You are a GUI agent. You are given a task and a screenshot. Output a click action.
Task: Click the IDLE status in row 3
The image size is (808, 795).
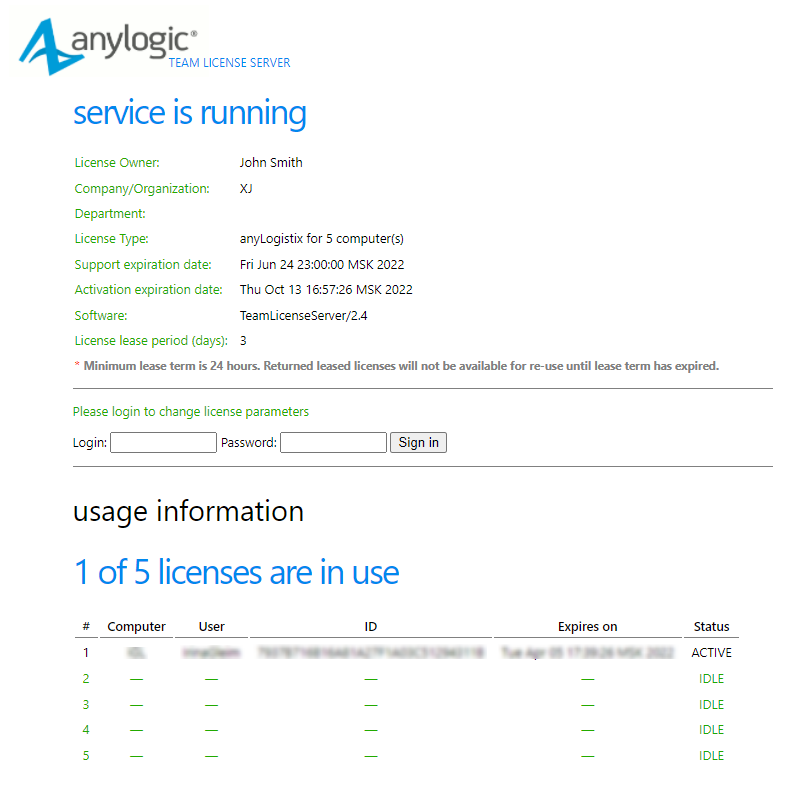point(712,704)
